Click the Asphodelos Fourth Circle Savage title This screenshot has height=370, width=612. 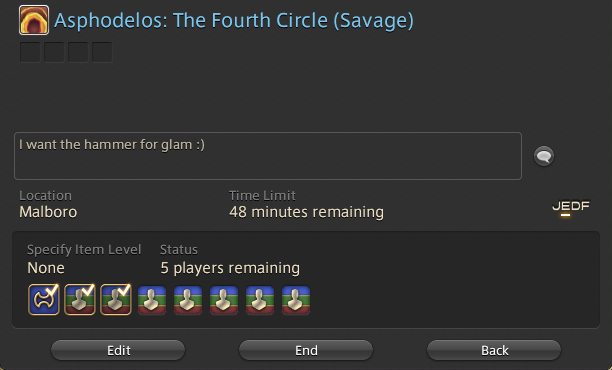pyautogui.click(x=234, y=20)
